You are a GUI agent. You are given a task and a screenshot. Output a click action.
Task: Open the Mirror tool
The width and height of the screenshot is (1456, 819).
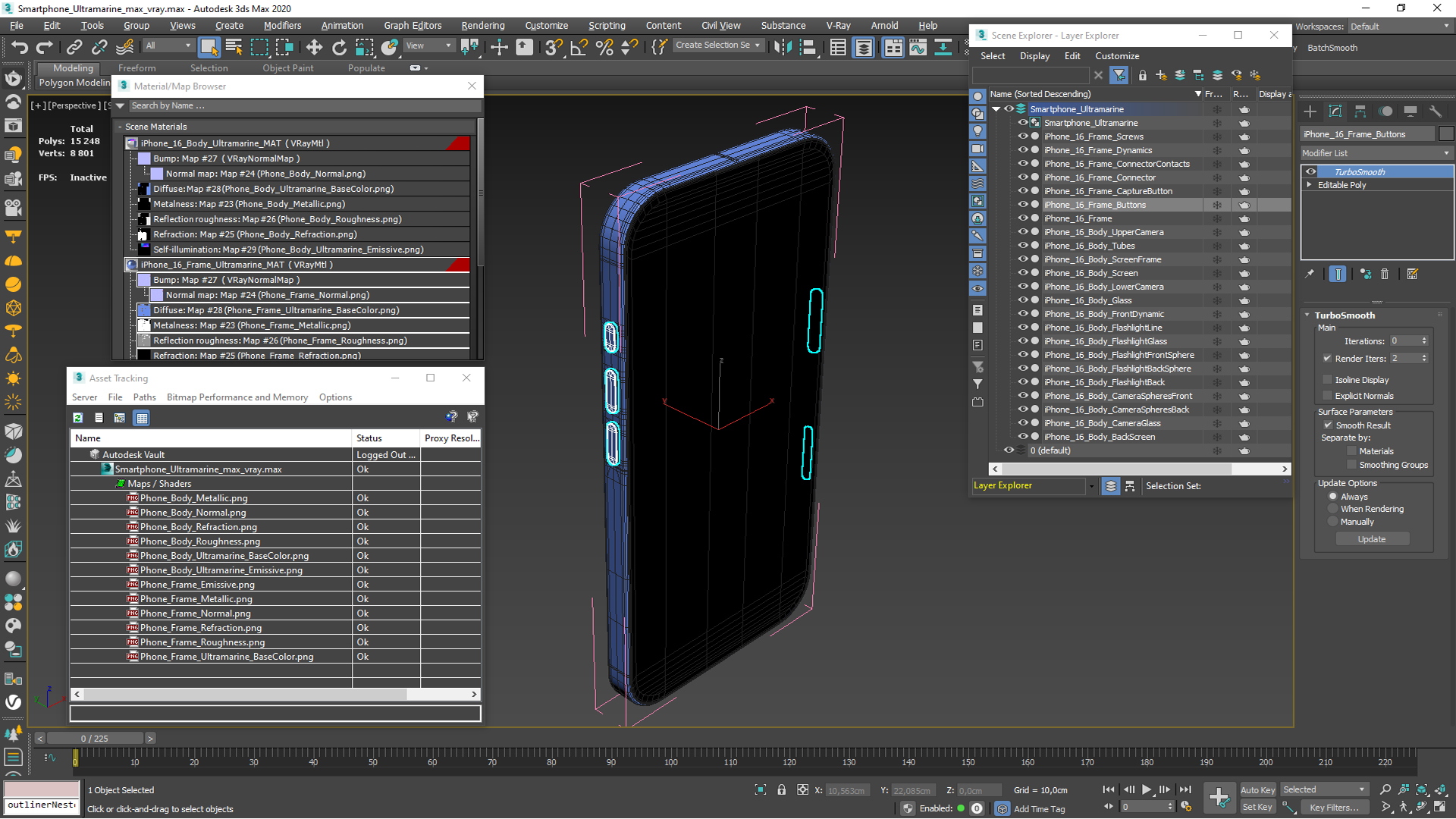pyautogui.click(x=783, y=47)
